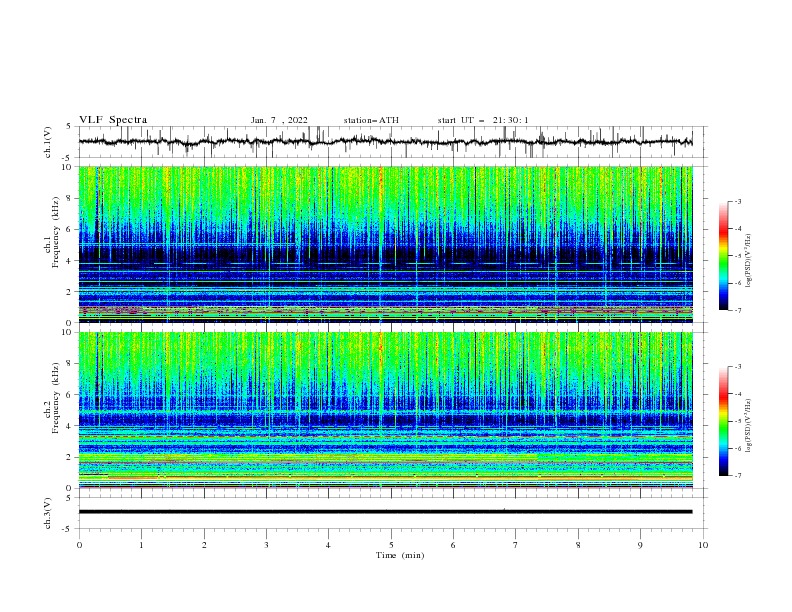Screen dimensions: 792x612
Task: Click time axis tick label "2"
Action: click(204, 545)
